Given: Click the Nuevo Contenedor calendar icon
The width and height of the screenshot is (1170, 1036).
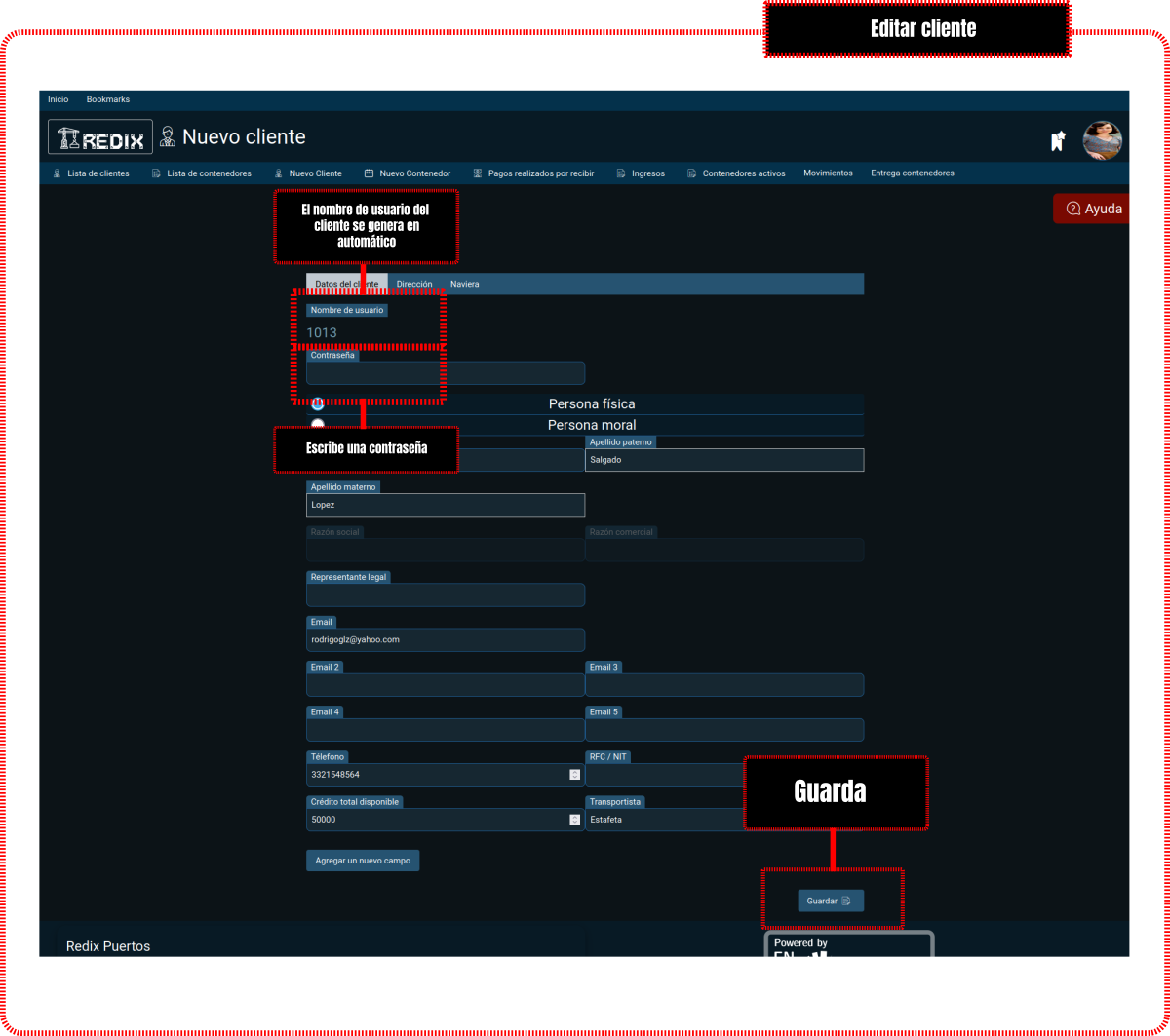Looking at the screenshot, I should click(x=369, y=173).
